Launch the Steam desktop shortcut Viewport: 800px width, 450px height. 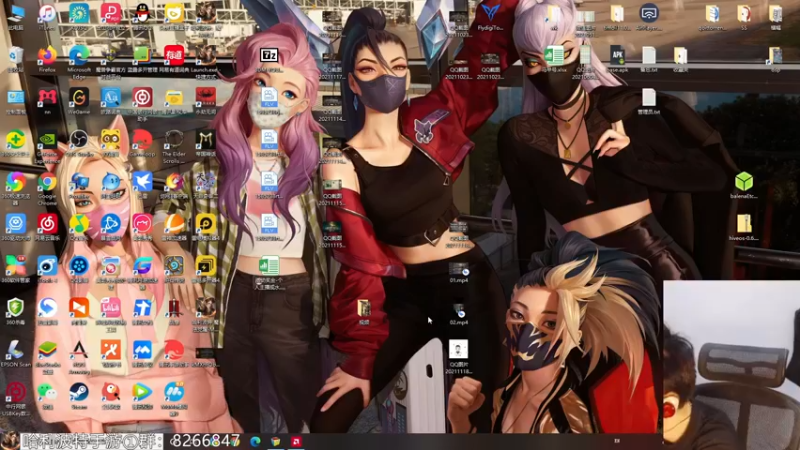point(79,396)
